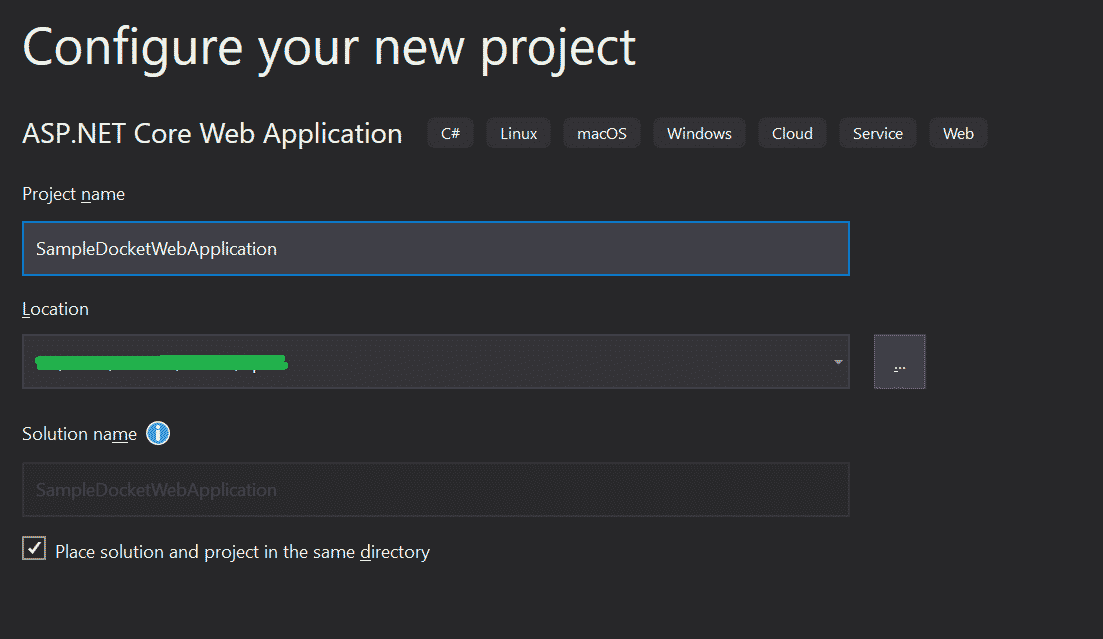Browse for a folder using the ellipsis button
This screenshot has width=1103, height=639.
click(898, 362)
